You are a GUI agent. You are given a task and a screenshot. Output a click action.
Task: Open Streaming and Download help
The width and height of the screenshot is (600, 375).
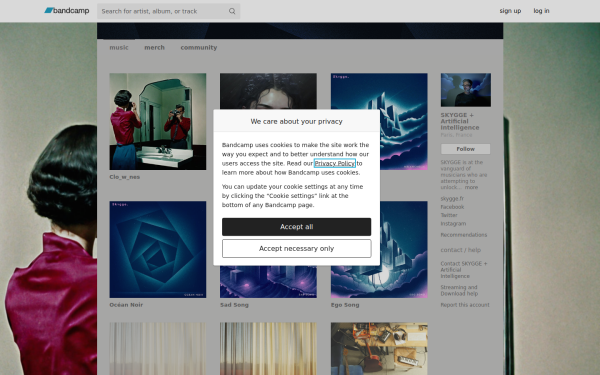click(459, 290)
